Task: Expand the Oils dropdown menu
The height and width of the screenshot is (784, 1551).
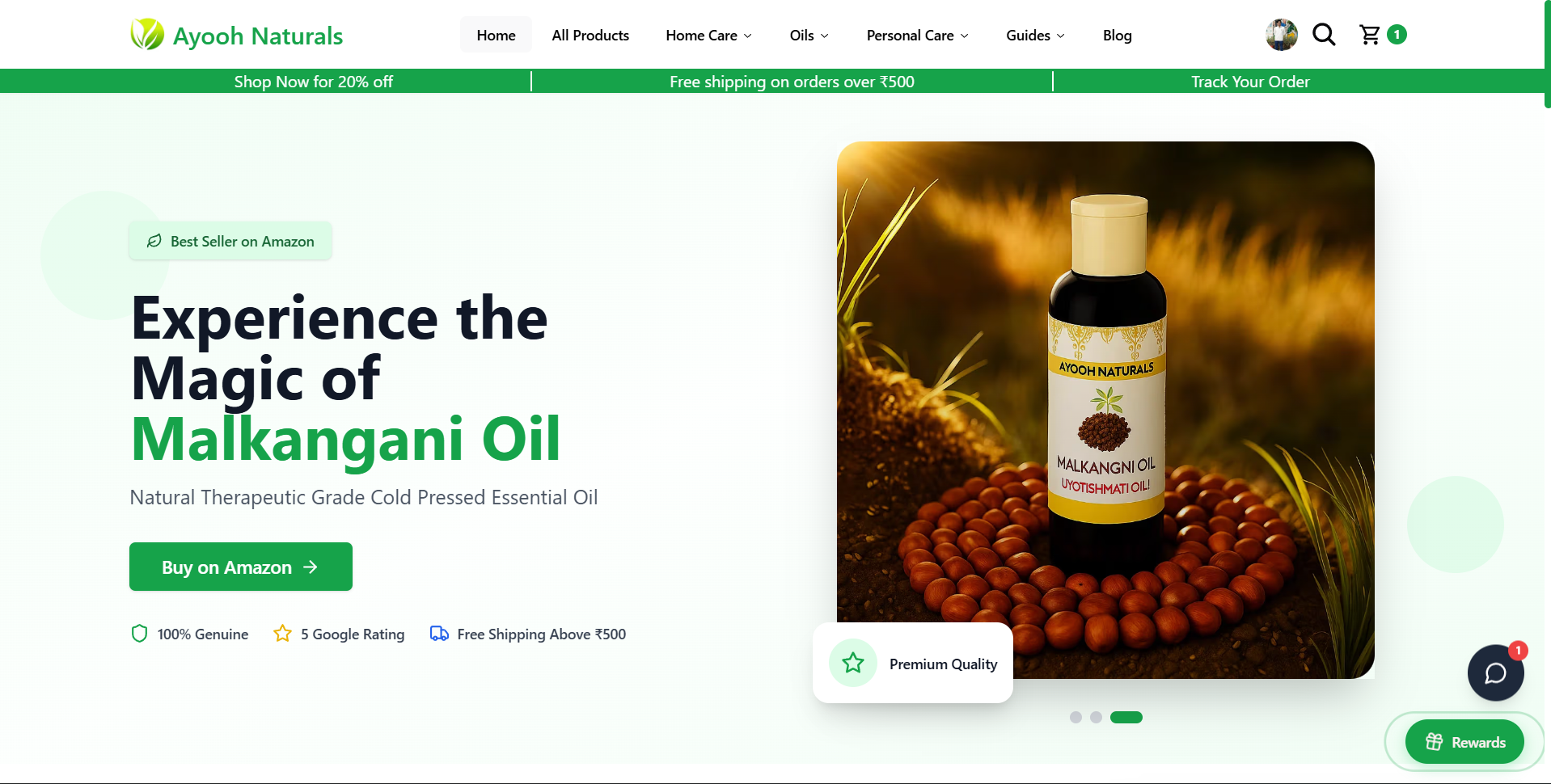Action: click(809, 35)
